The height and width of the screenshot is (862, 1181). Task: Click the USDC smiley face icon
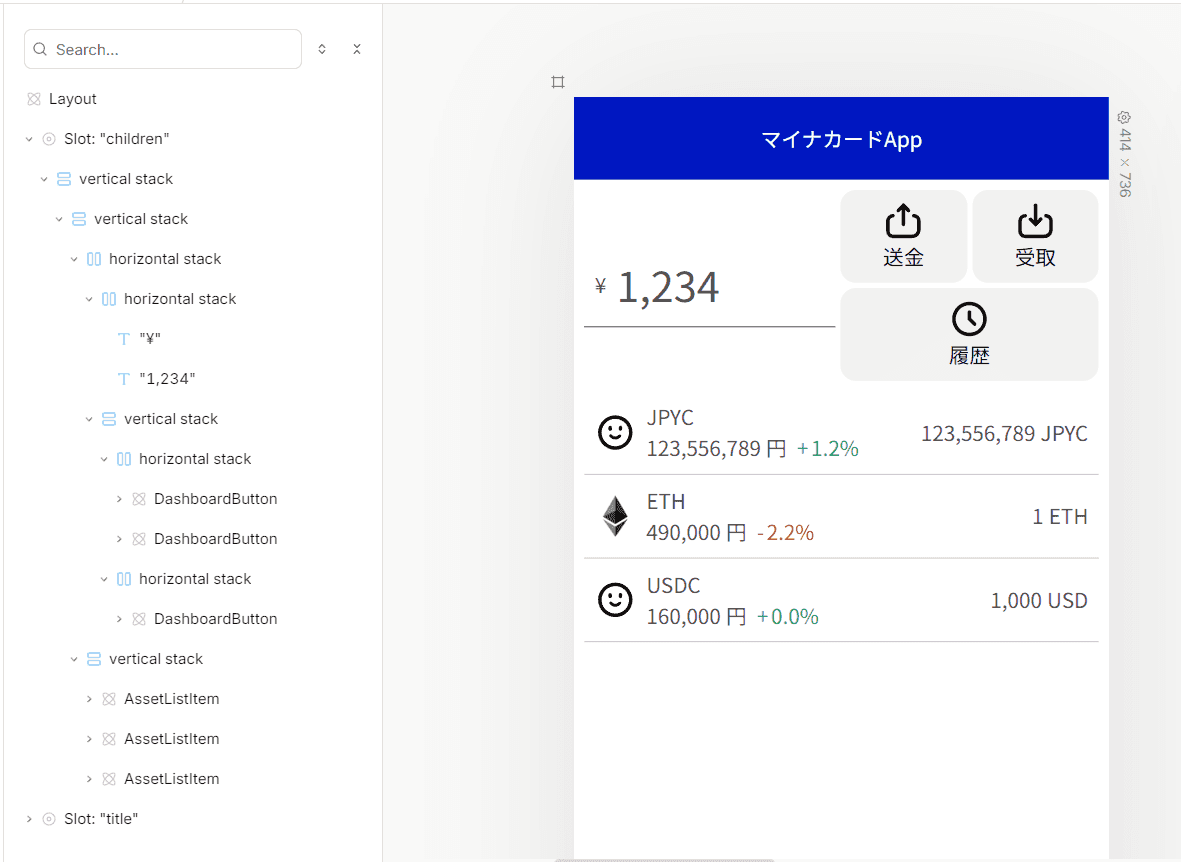615,601
